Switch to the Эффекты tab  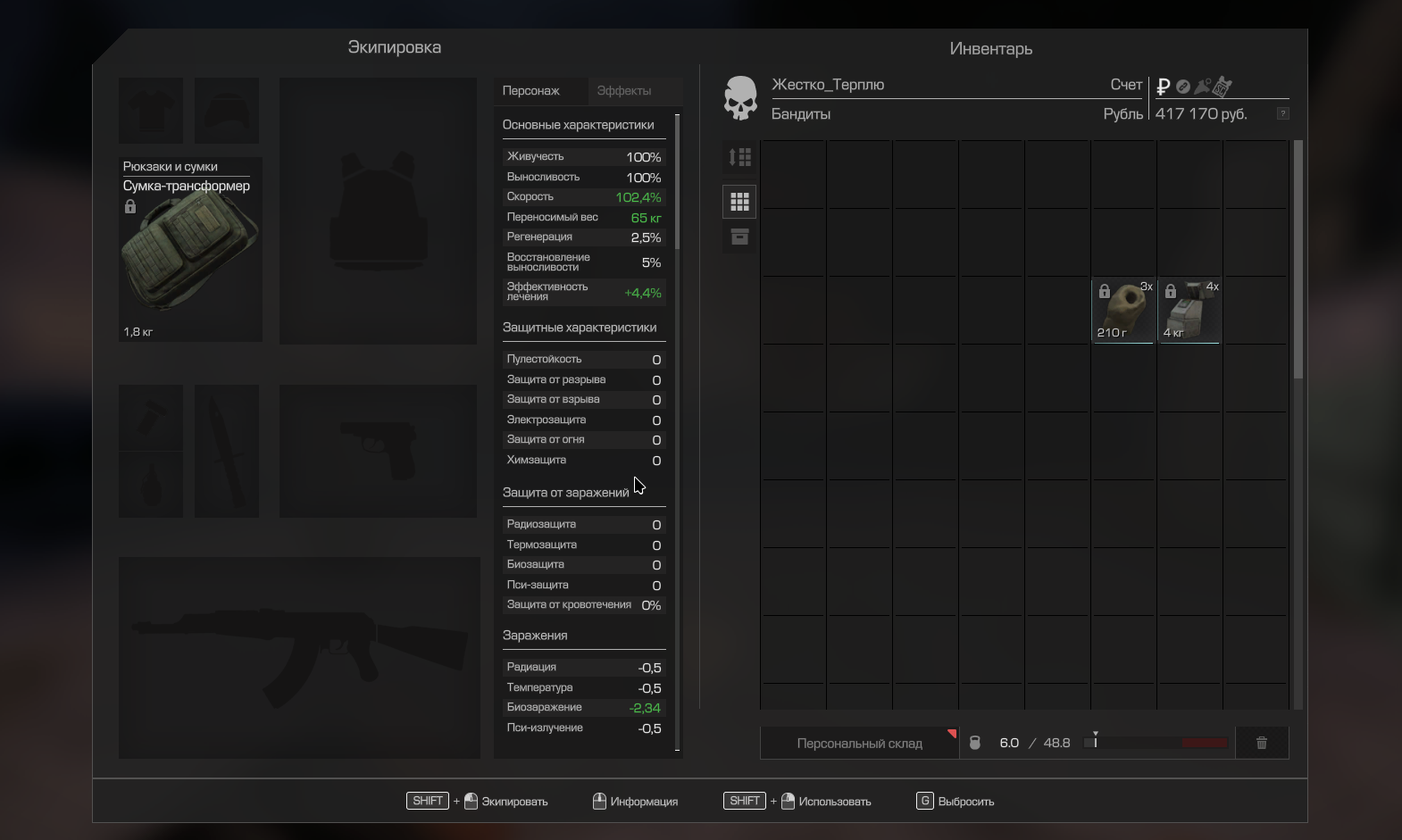coord(624,91)
